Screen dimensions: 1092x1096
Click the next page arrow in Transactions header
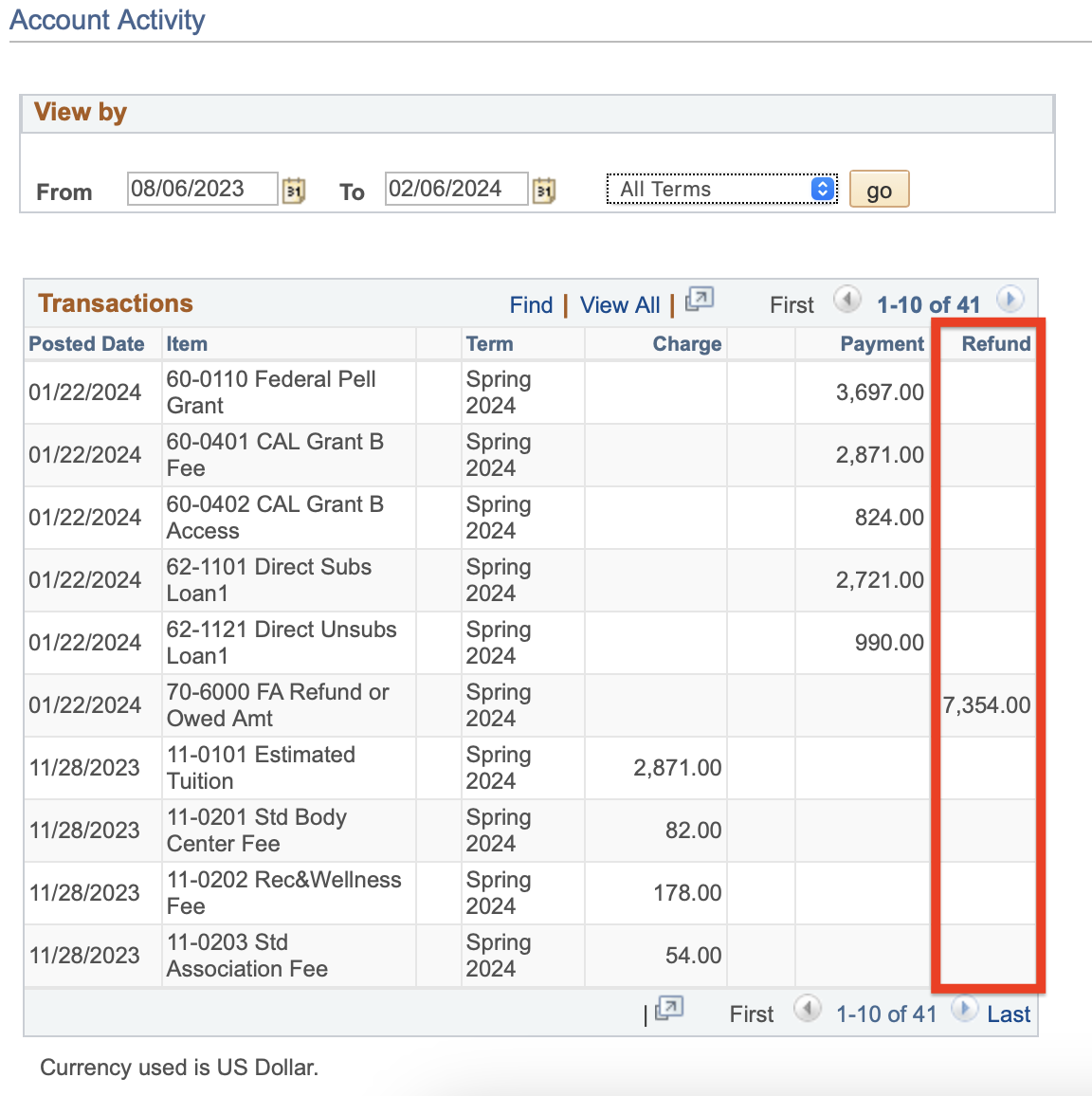(1010, 299)
